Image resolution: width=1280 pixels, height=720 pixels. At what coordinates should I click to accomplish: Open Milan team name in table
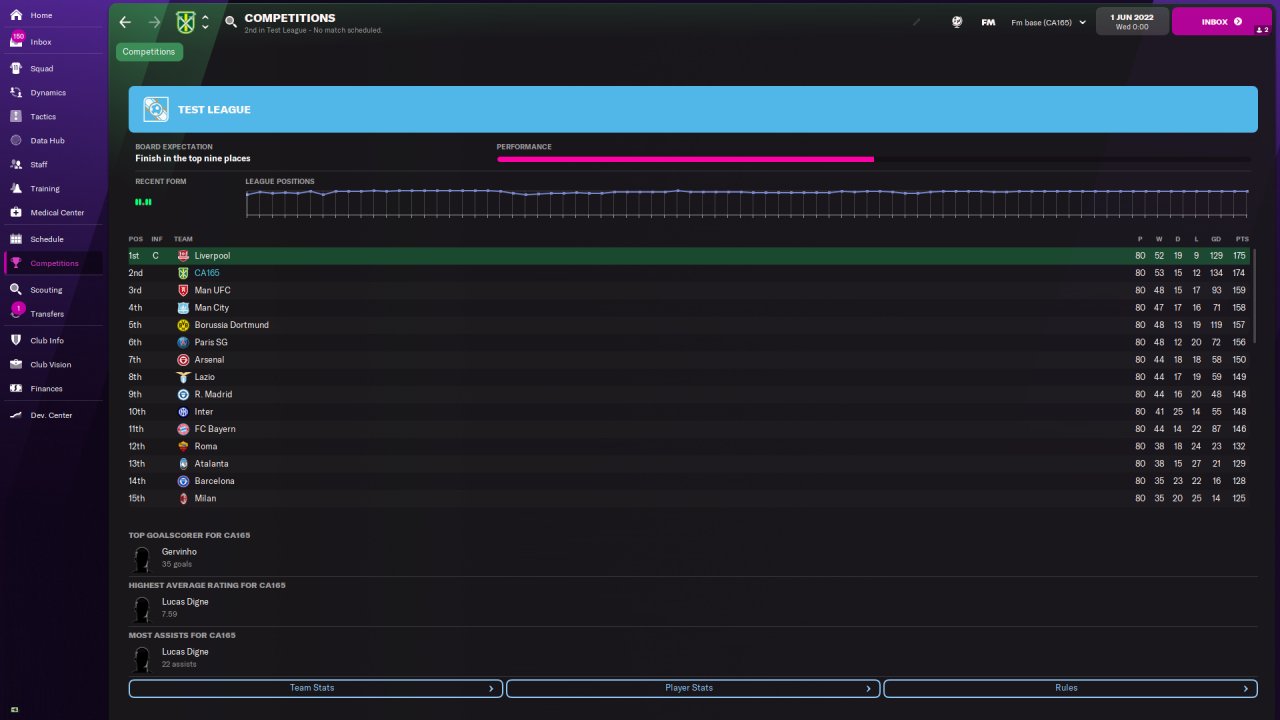pyautogui.click(x=205, y=499)
